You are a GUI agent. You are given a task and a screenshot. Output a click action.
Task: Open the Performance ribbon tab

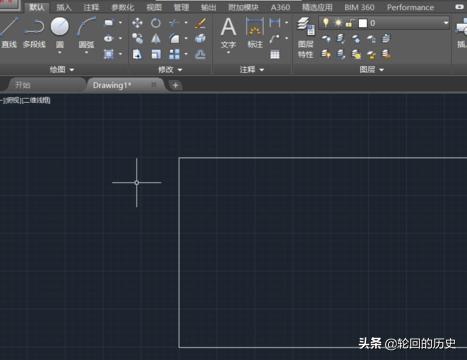click(x=410, y=7)
